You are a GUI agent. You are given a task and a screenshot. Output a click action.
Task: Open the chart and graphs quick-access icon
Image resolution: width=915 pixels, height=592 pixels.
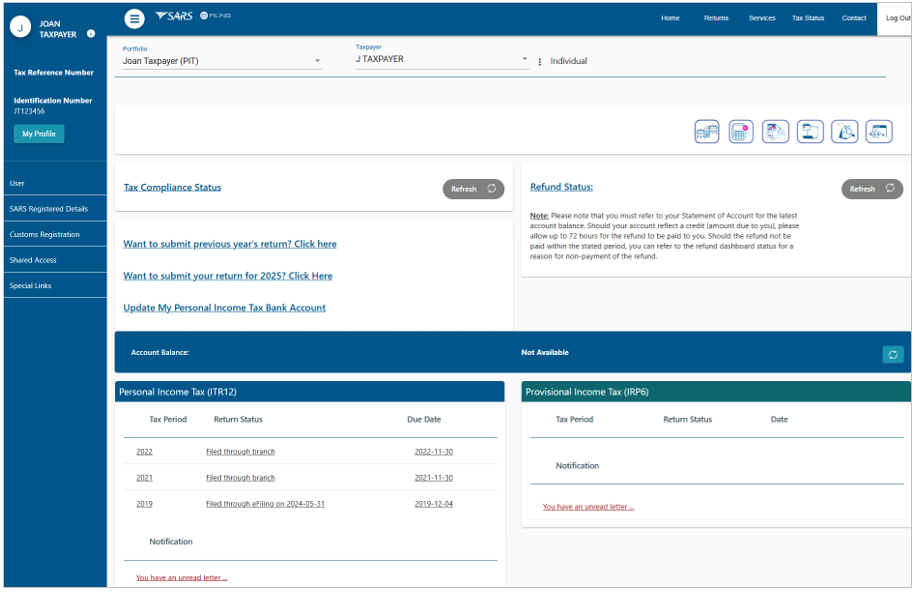coord(775,131)
